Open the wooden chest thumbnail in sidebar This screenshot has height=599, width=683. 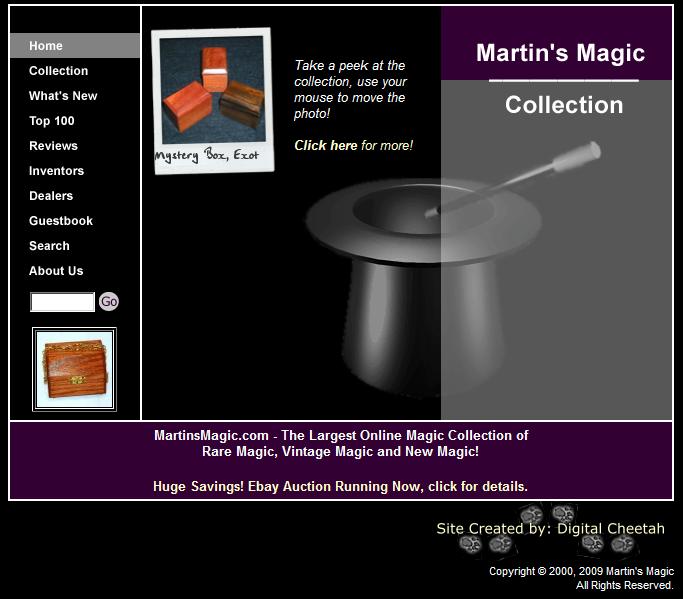pyautogui.click(x=74, y=369)
